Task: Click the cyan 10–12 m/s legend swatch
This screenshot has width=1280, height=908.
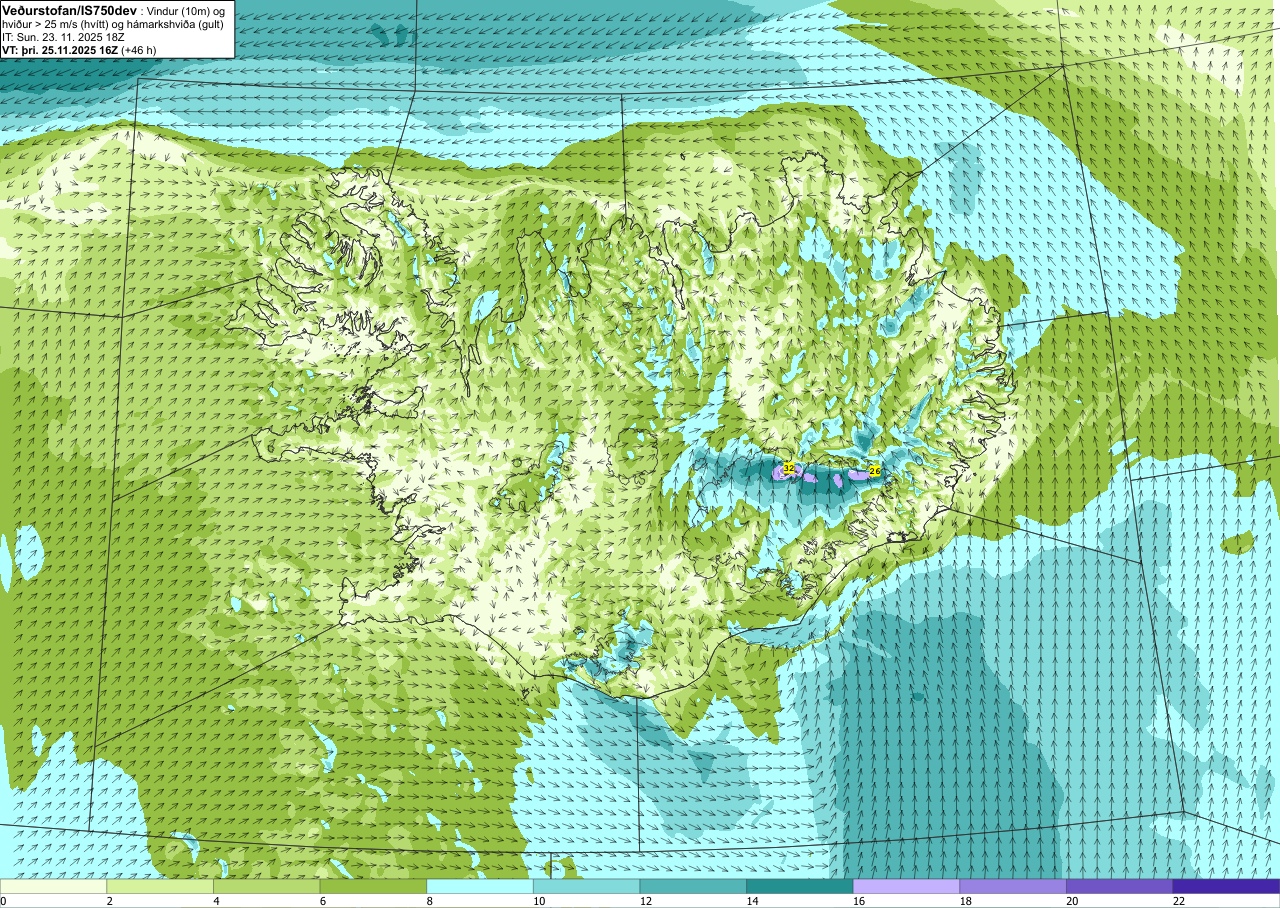Action: tap(587, 886)
